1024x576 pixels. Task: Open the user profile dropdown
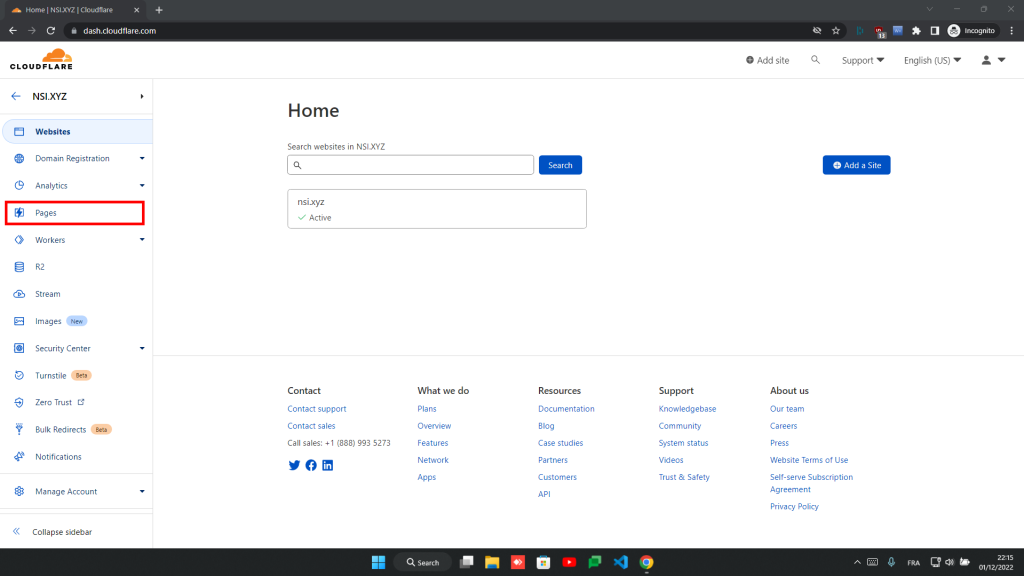point(993,60)
